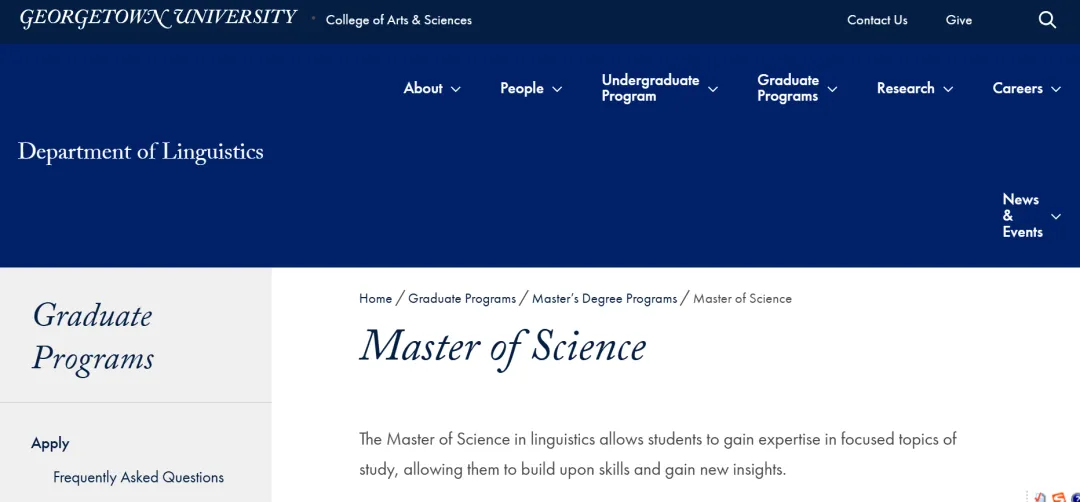This screenshot has height=502, width=1080.
Task: Open the Give link
Action: (x=959, y=20)
